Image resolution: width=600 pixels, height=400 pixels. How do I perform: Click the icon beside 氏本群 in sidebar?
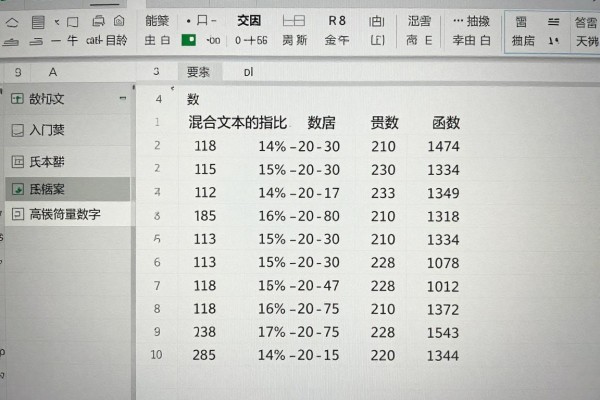pyautogui.click(x=18, y=162)
